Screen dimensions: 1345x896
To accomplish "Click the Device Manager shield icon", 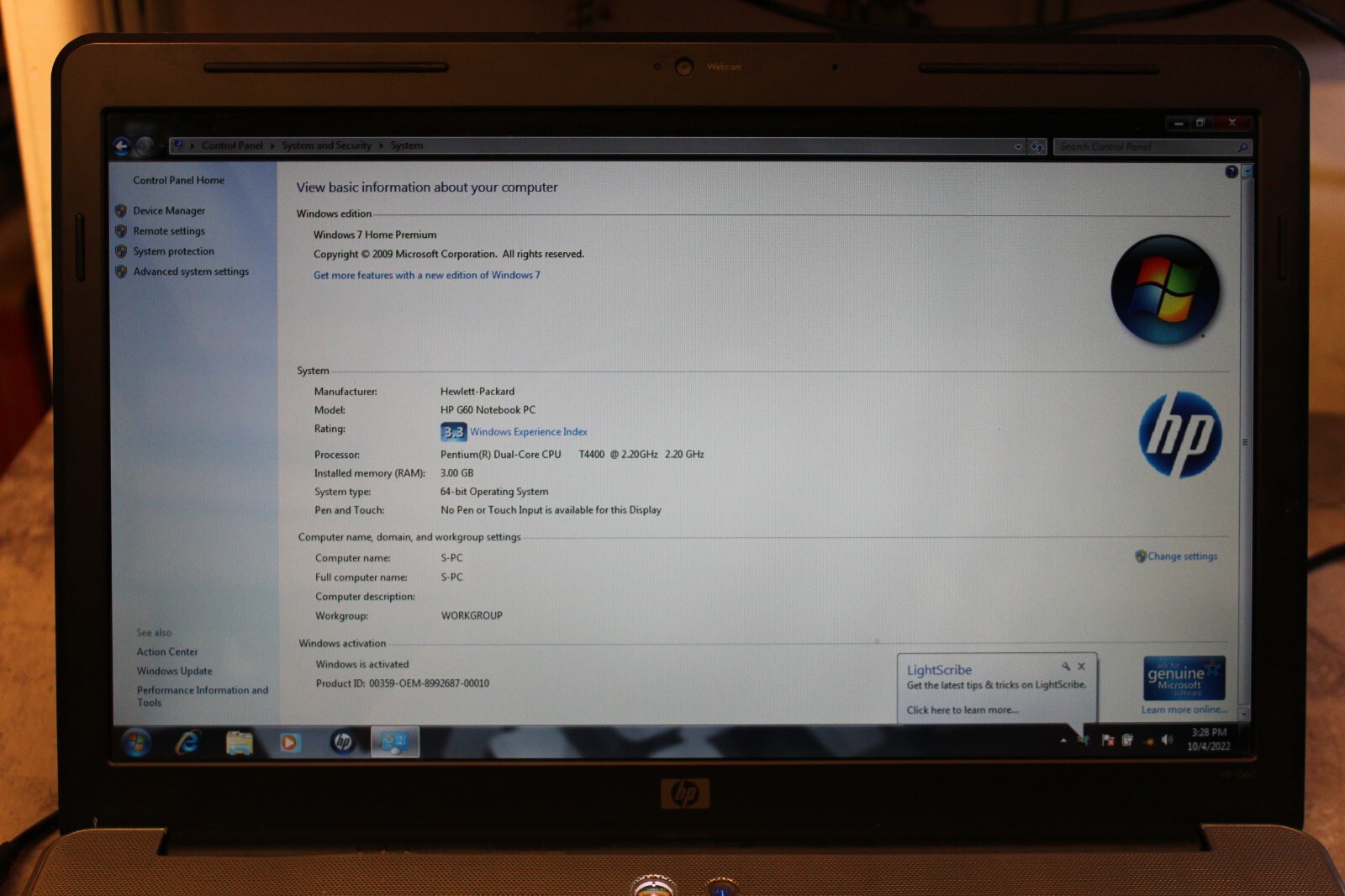I will click(x=121, y=211).
